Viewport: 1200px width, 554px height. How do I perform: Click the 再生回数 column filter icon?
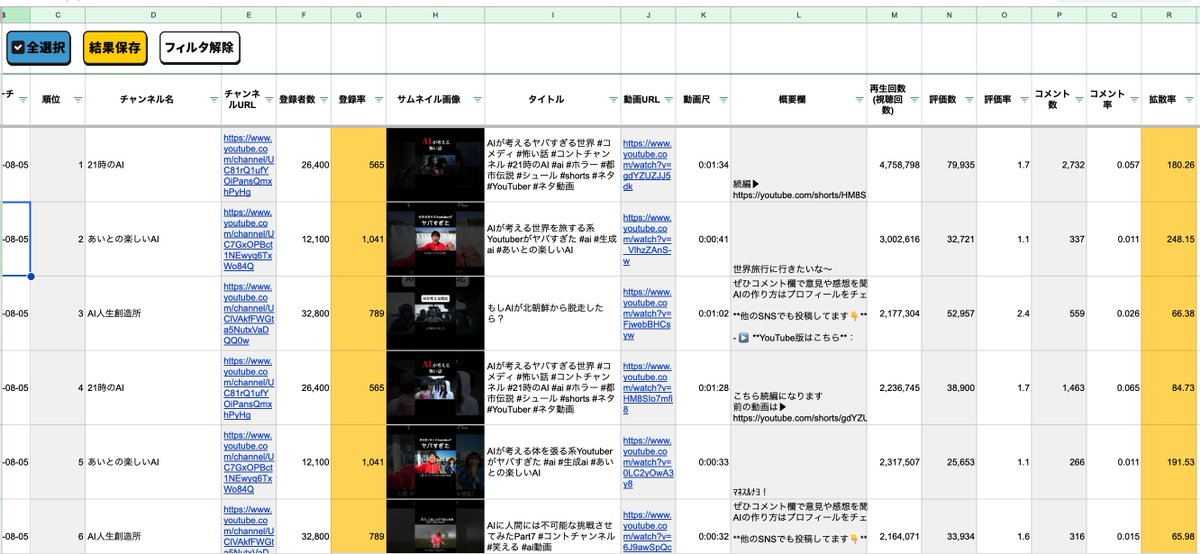click(x=913, y=100)
